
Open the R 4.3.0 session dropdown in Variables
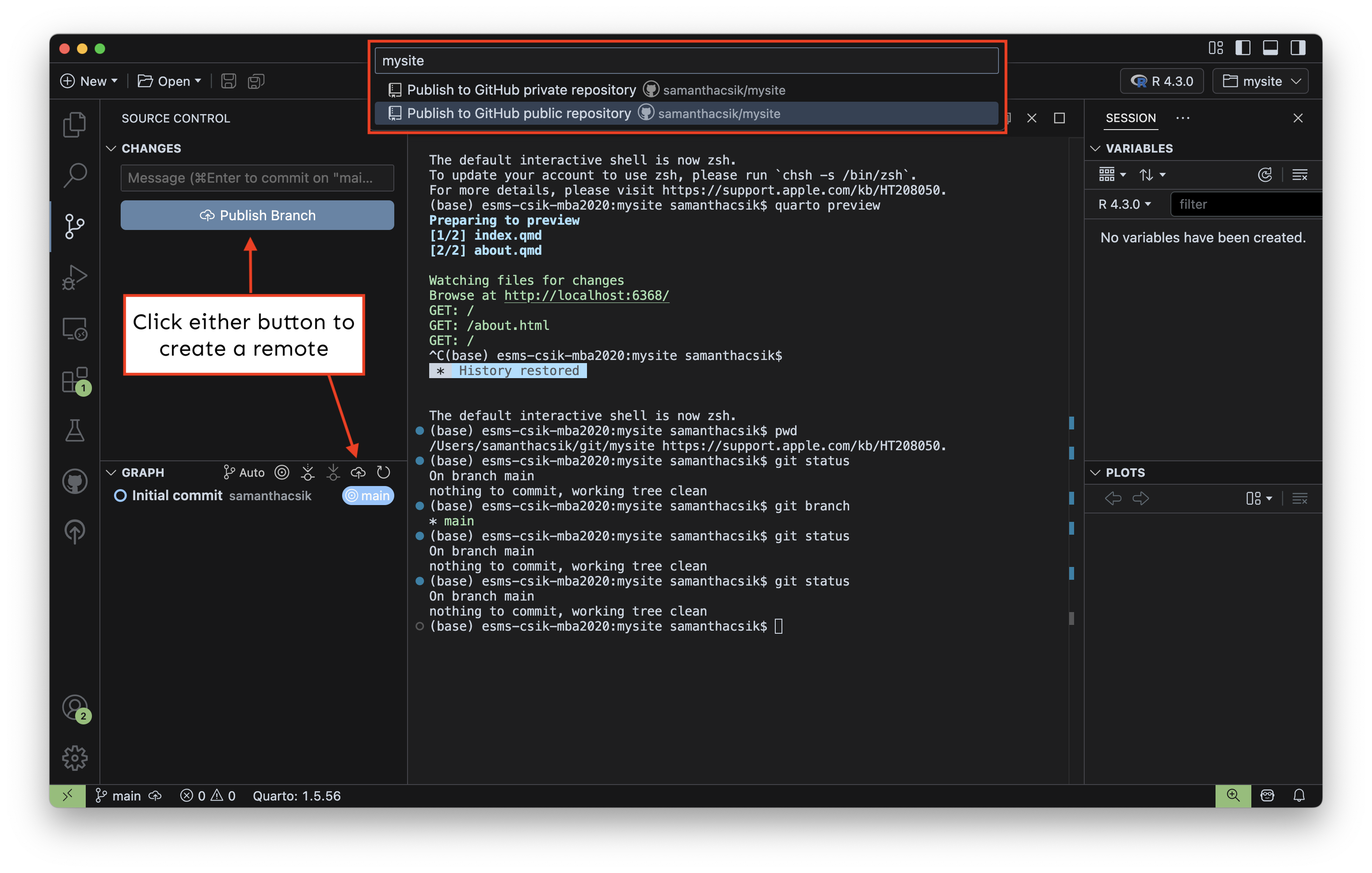click(1125, 204)
